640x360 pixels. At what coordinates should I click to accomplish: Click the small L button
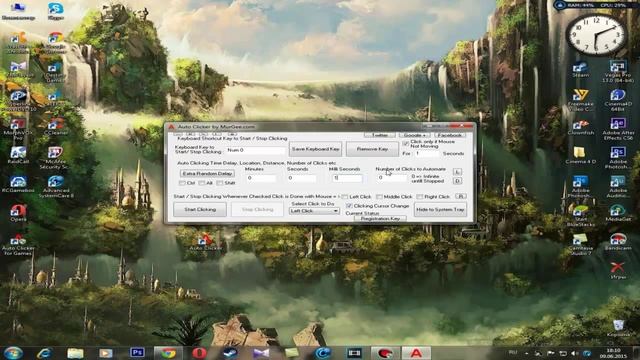pyautogui.click(x=457, y=172)
